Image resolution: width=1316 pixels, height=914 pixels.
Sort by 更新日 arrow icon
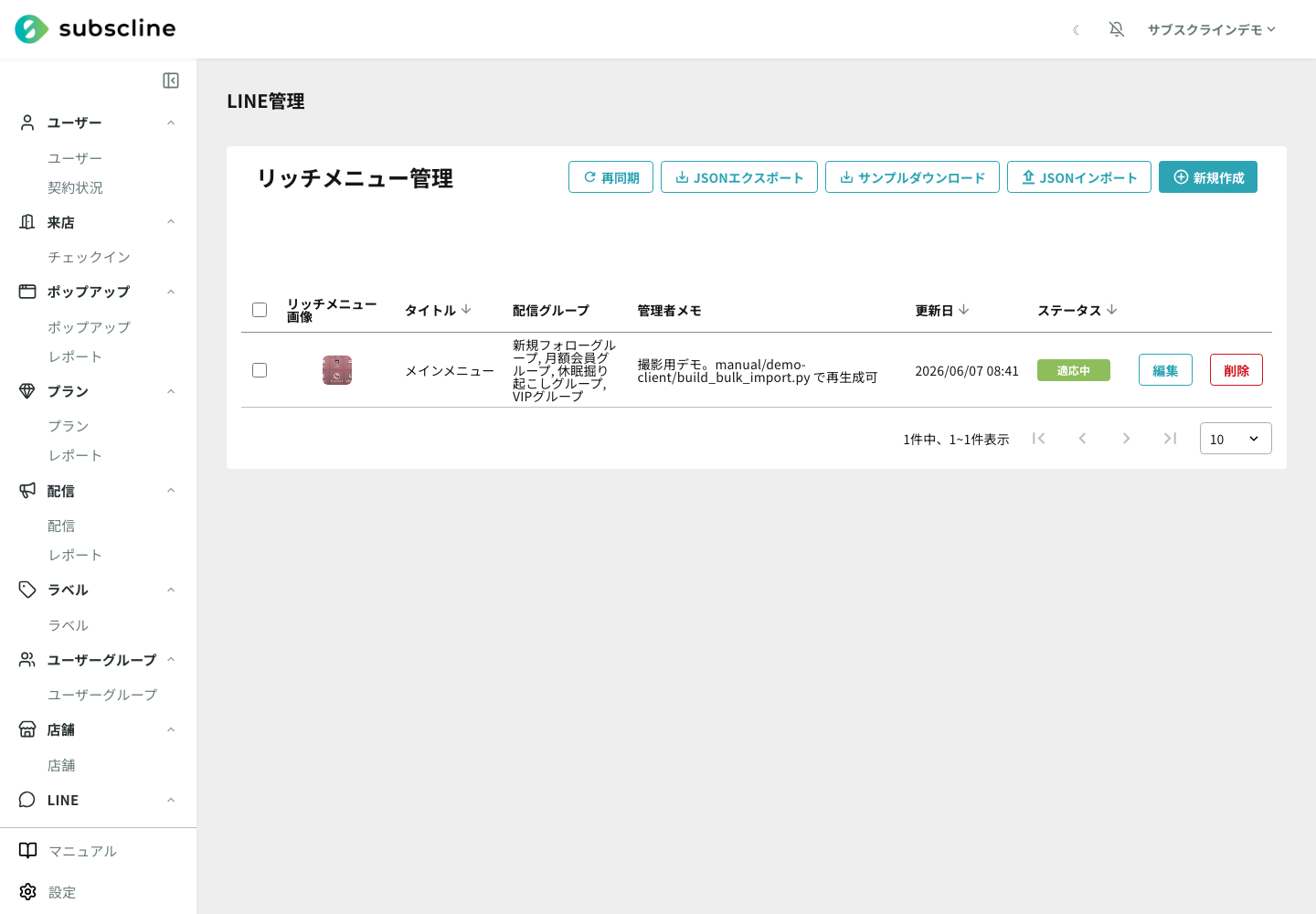pos(963,310)
